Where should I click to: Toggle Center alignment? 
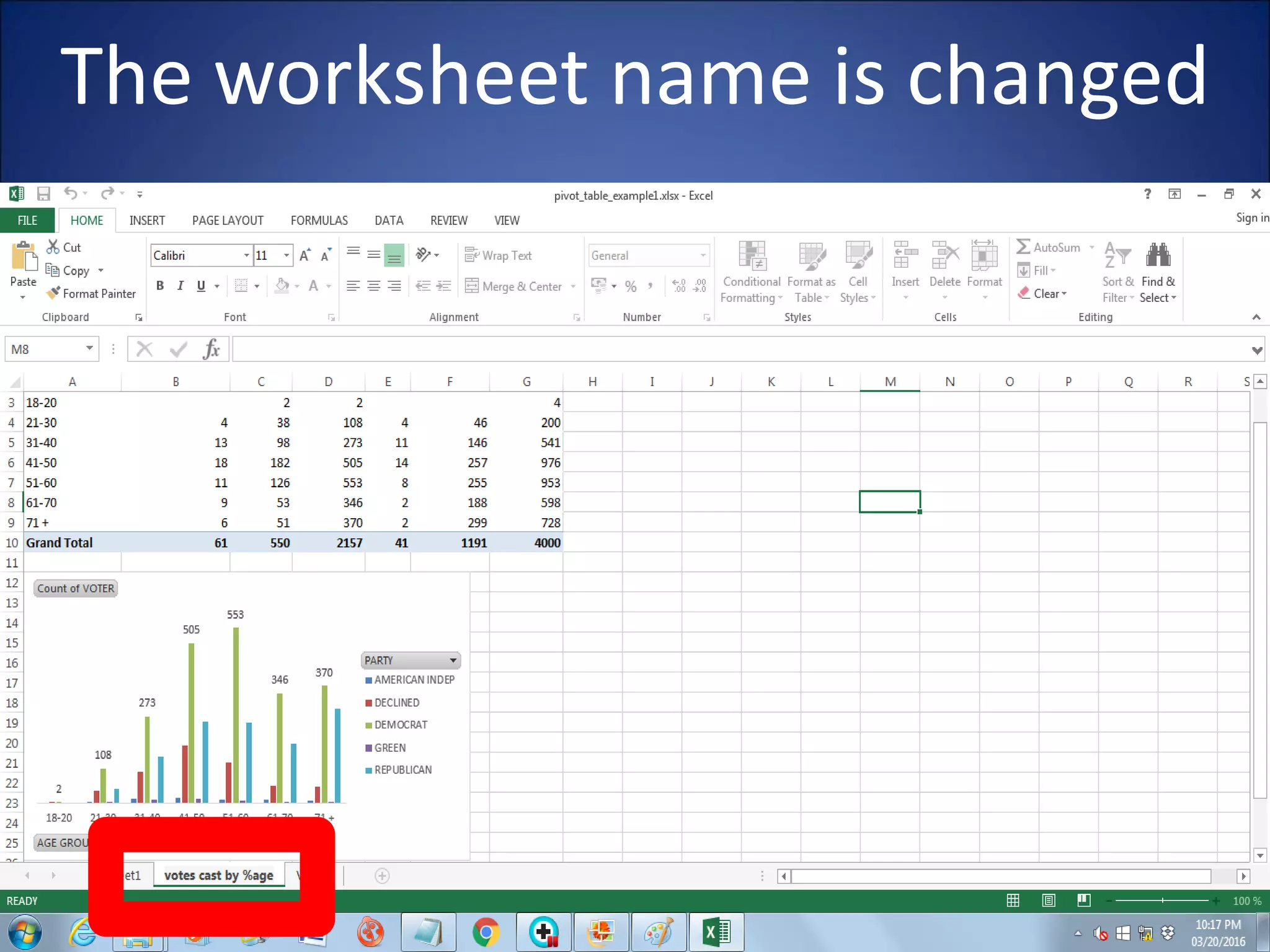[374, 286]
